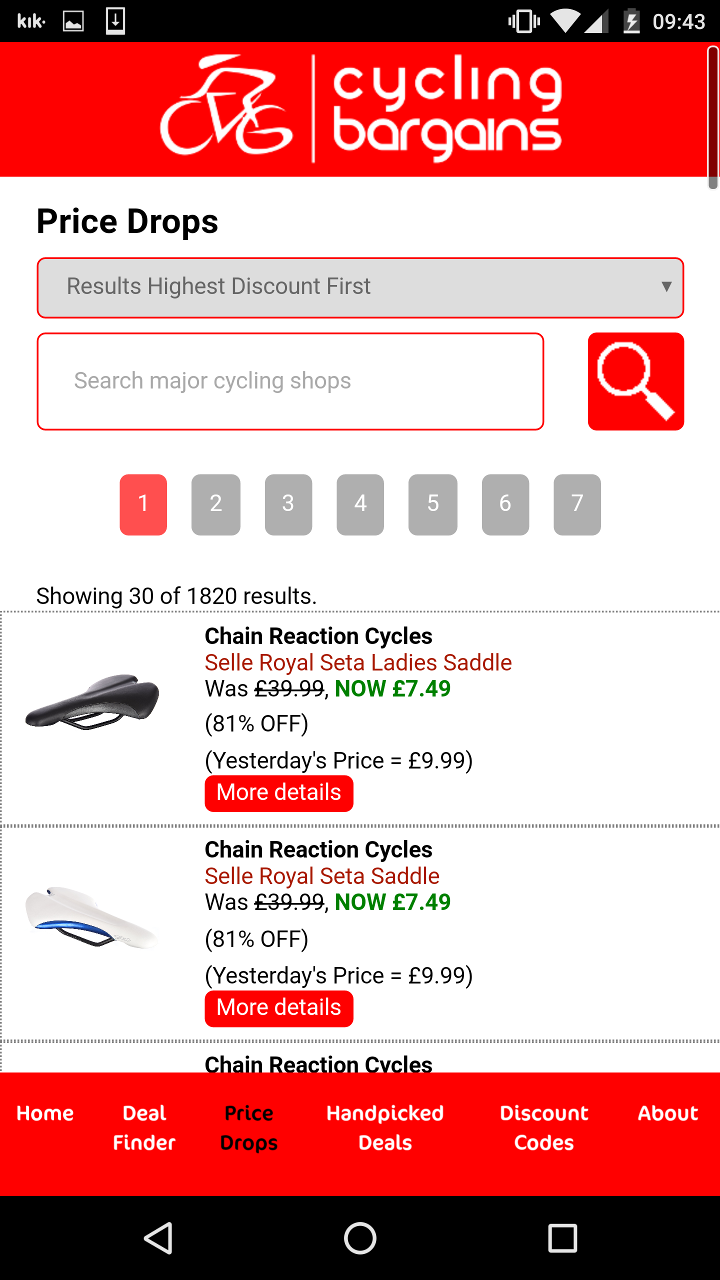This screenshot has width=720, height=1280.
Task: View More details for Seta Ladies Saddle
Action: pyautogui.click(x=279, y=793)
